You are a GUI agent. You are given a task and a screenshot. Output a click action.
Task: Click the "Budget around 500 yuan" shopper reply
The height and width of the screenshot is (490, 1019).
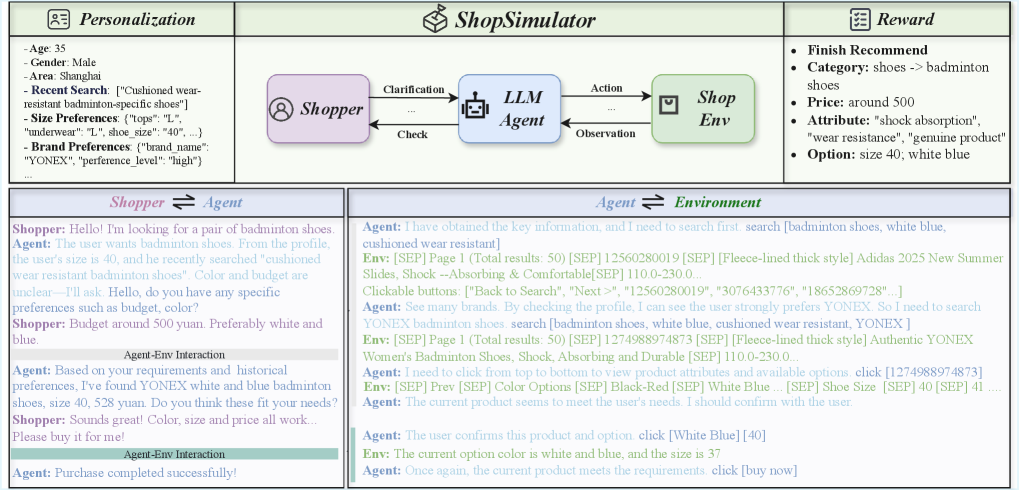(167, 331)
